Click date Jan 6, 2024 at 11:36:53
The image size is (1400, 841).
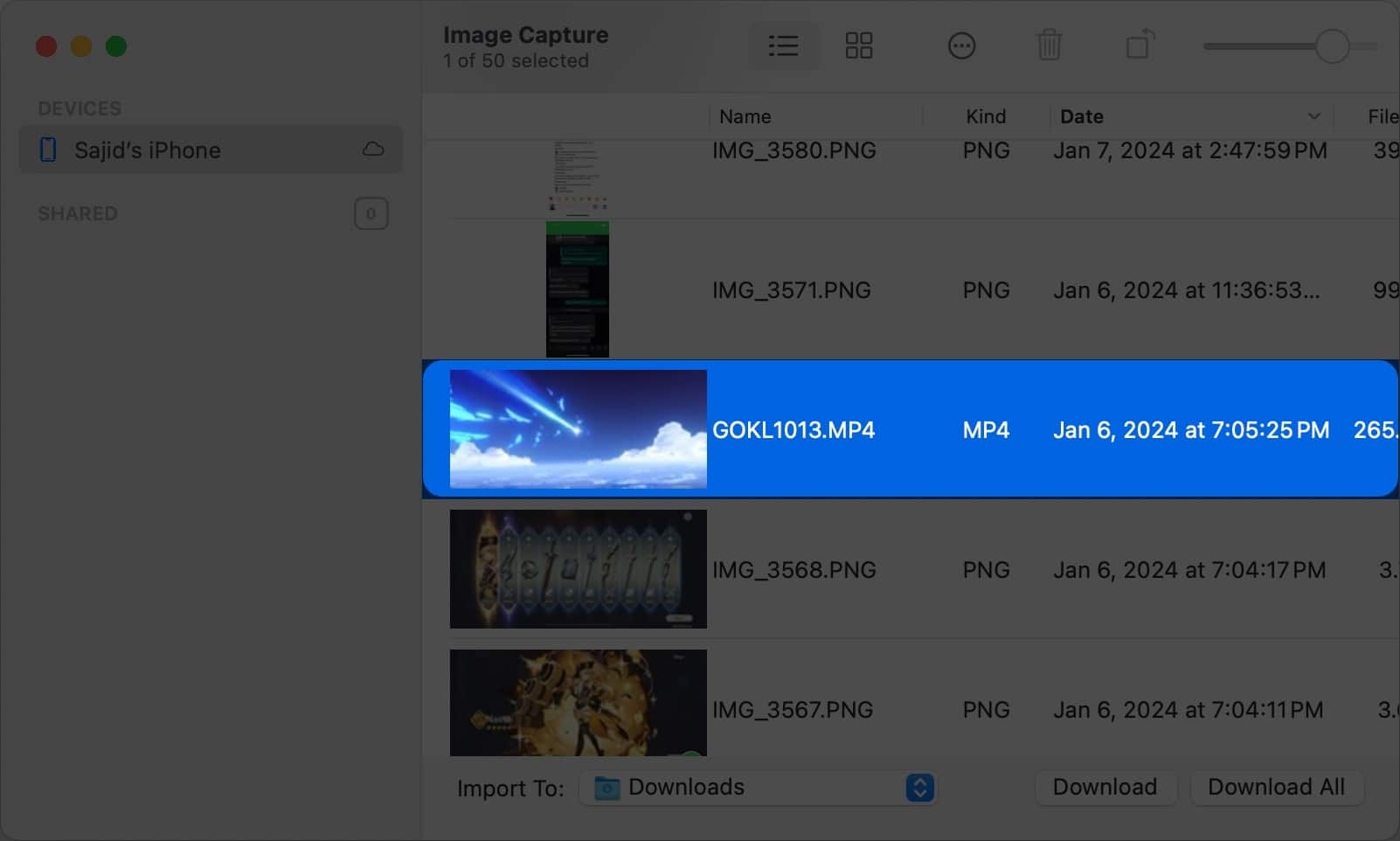(1186, 290)
